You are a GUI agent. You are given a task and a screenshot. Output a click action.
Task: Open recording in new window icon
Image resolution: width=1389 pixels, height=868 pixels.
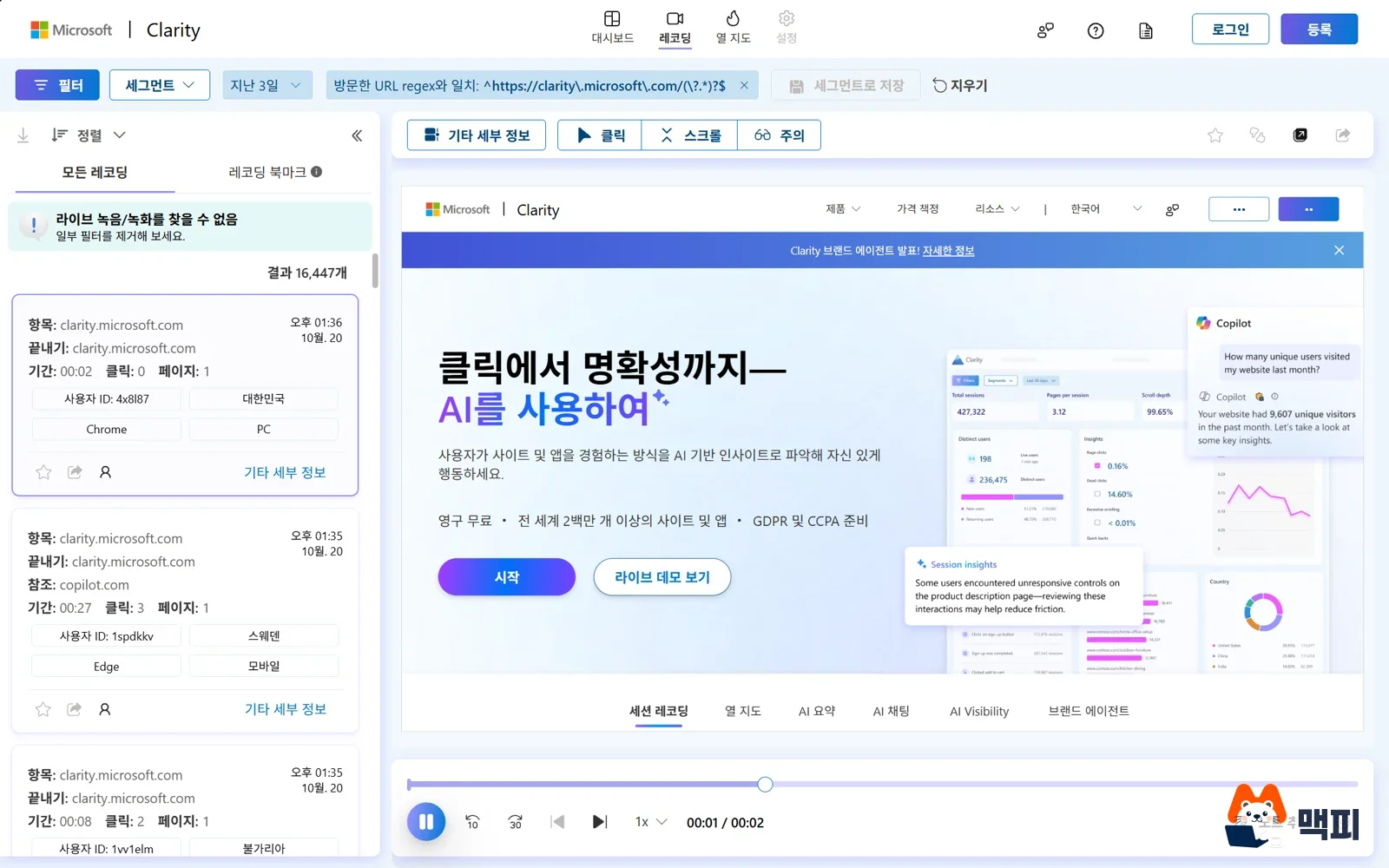tap(1300, 135)
